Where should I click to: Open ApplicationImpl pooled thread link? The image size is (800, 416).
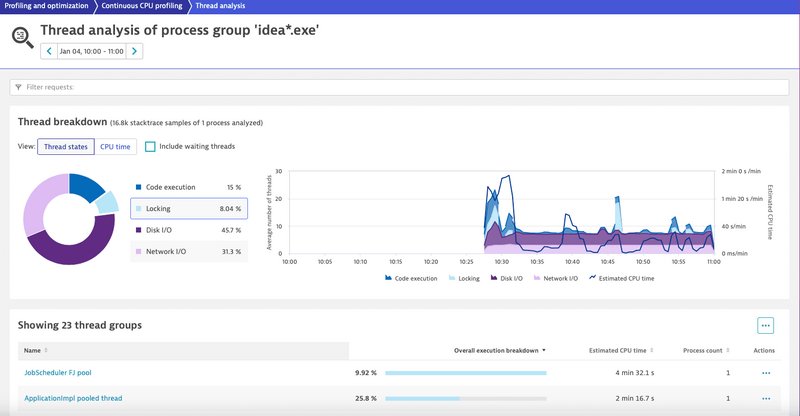(73, 398)
